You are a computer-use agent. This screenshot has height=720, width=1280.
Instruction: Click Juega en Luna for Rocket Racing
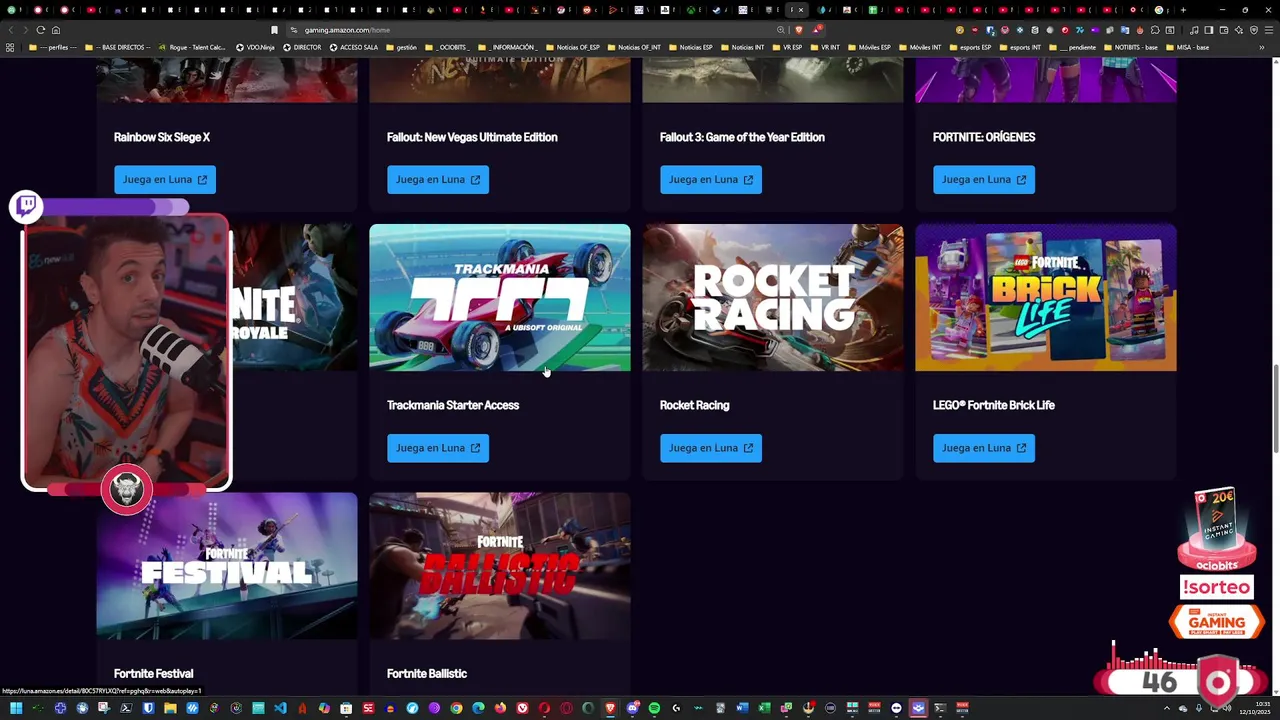[x=711, y=448]
